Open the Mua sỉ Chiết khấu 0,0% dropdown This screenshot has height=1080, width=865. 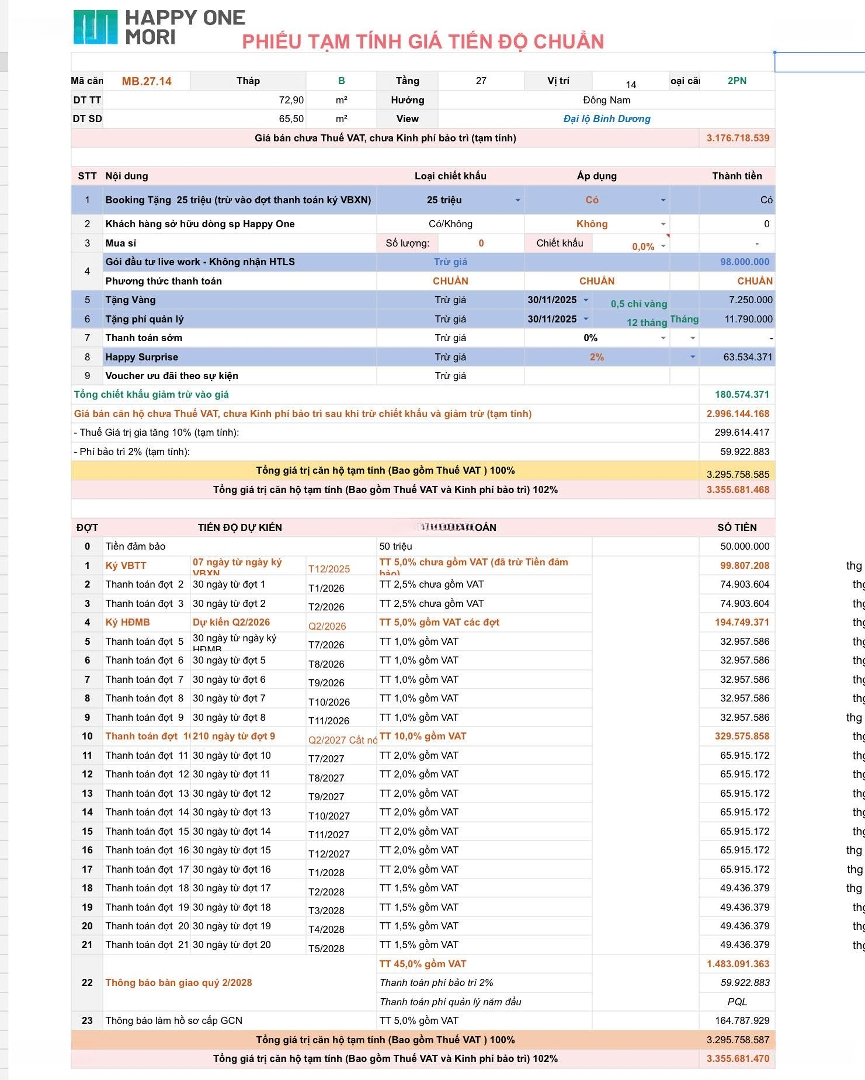(664, 244)
